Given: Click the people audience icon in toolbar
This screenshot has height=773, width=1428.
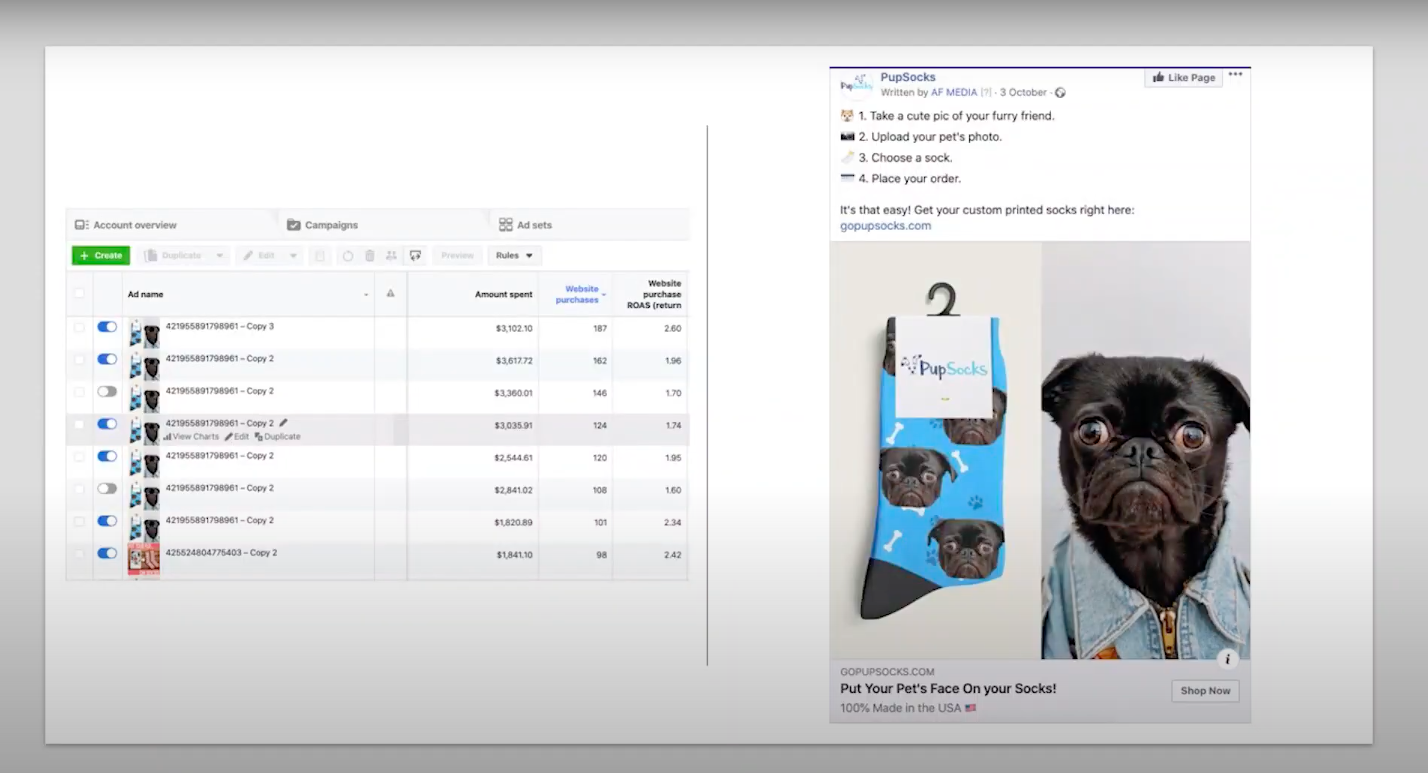Looking at the screenshot, I should (x=391, y=256).
